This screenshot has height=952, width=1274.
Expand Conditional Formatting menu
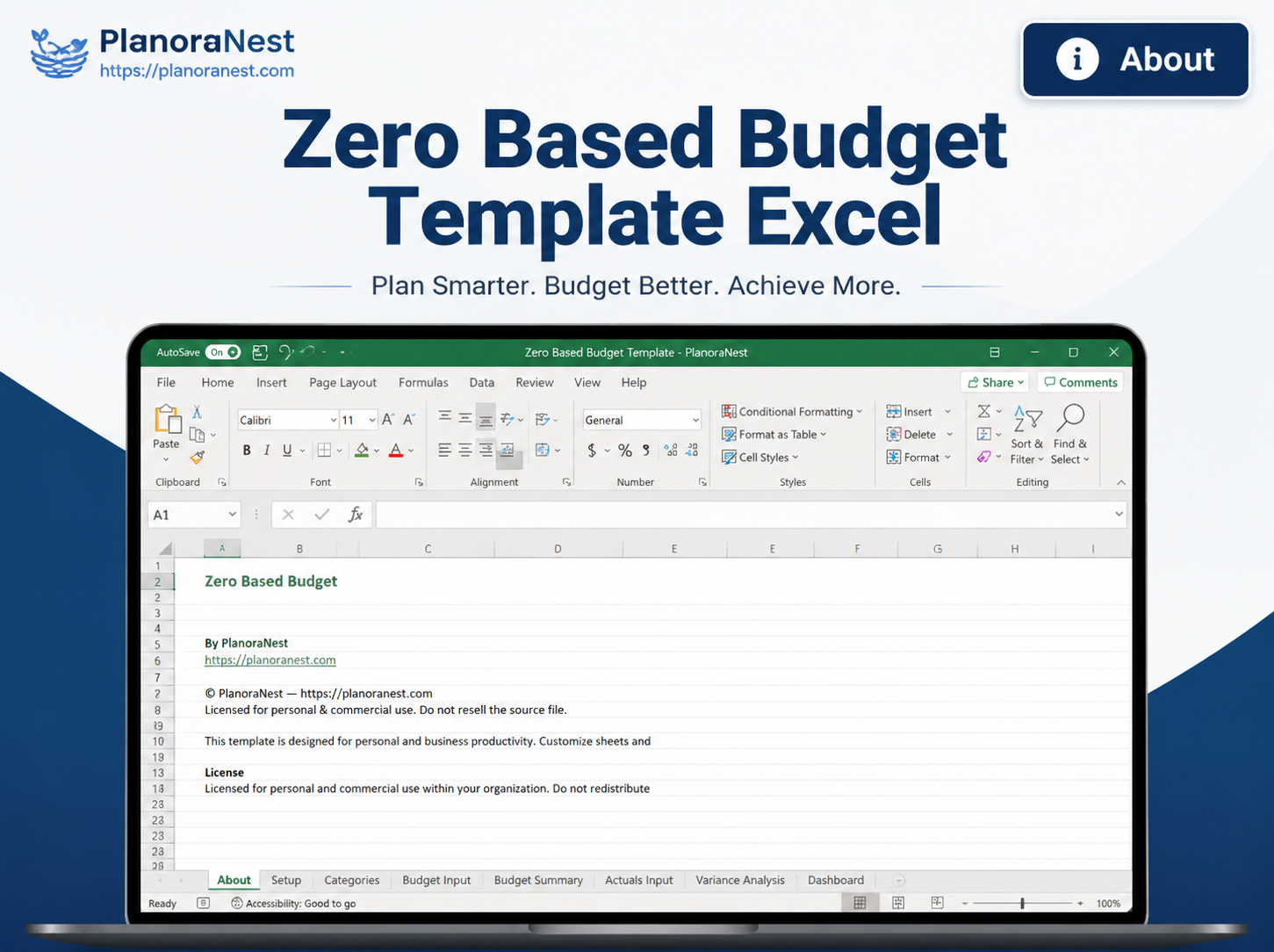click(792, 412)
